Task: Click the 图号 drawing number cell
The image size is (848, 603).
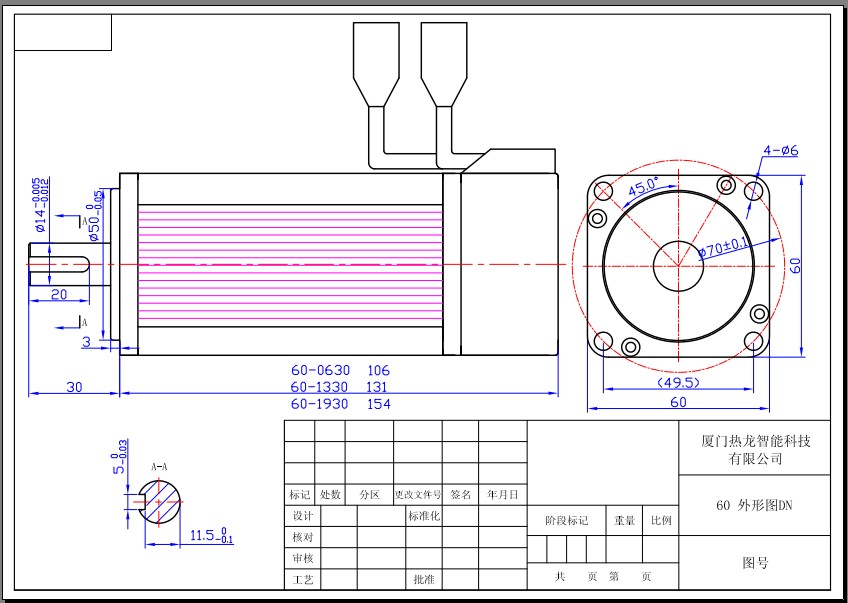Action: tap(755, 563)
